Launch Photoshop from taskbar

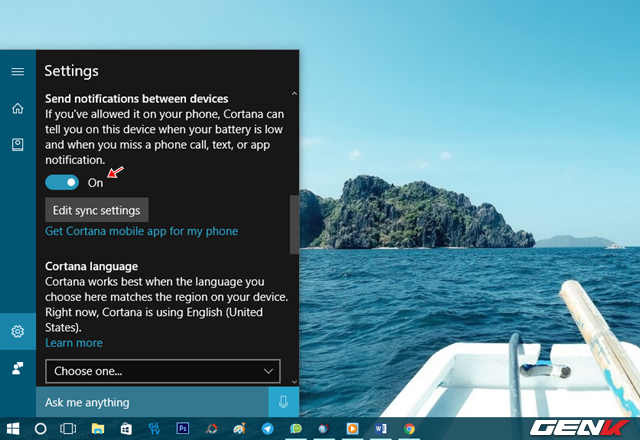tap(182, 429)
